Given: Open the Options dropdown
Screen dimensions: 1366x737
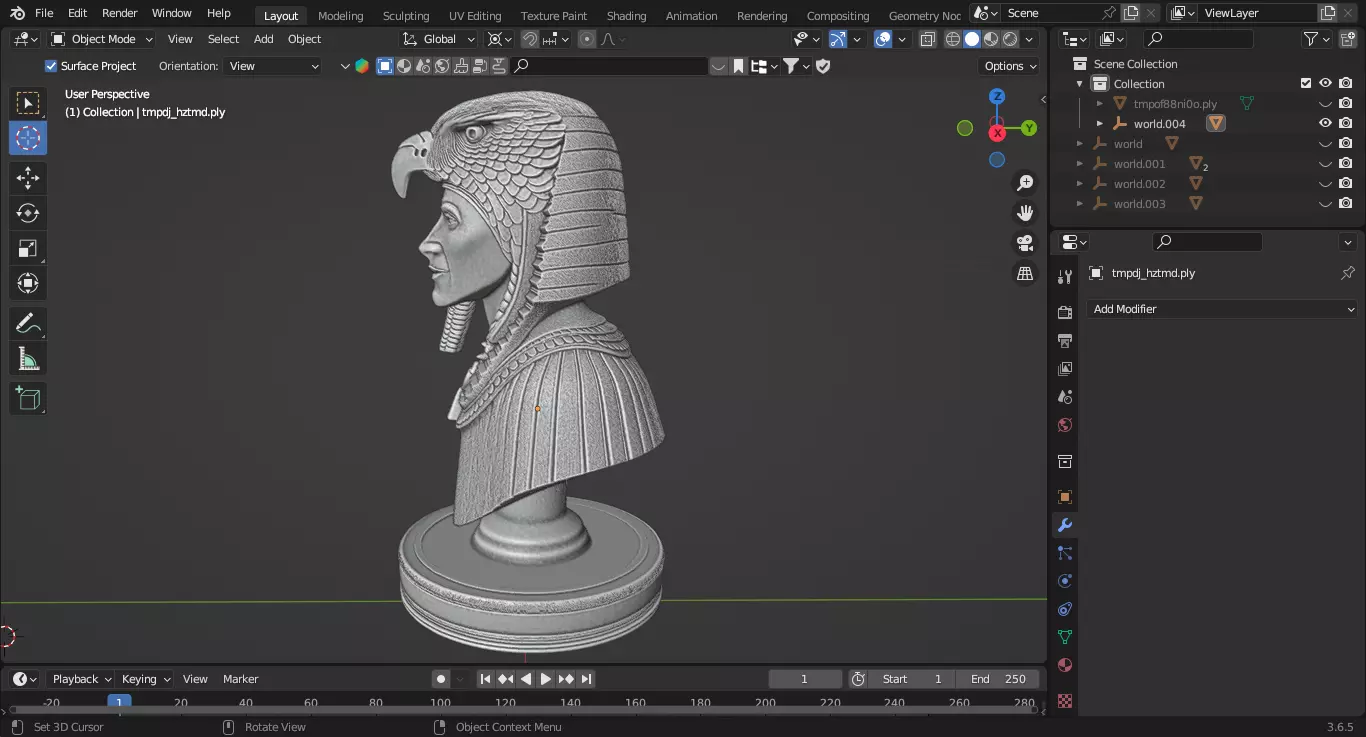Looking at the screenshot, I should pos(1010,66).
